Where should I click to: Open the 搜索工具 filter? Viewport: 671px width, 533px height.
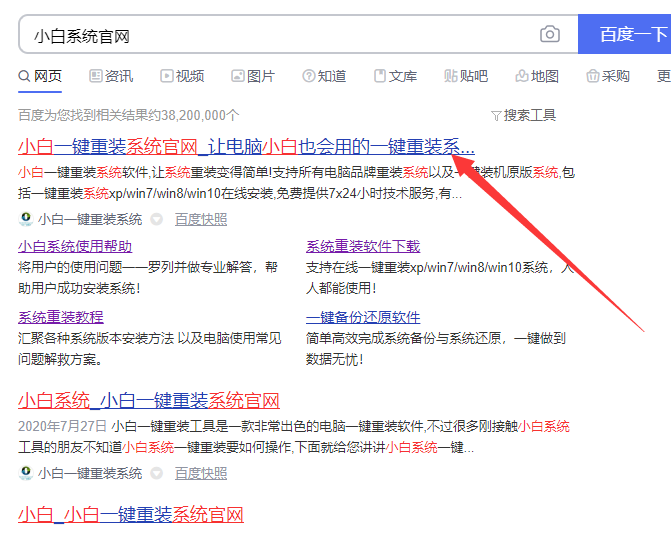[x=523, y=115]
